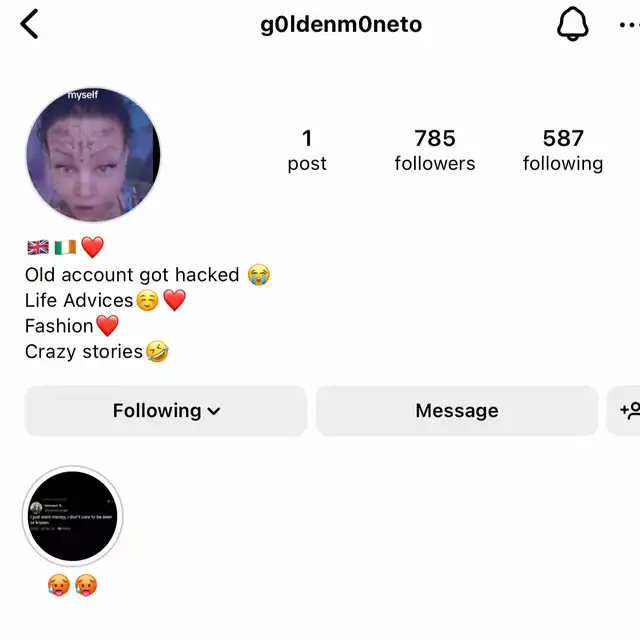Tap the g0ldenm0neto username title
Viewport: 640px width, 640px height.
[341, 24]
